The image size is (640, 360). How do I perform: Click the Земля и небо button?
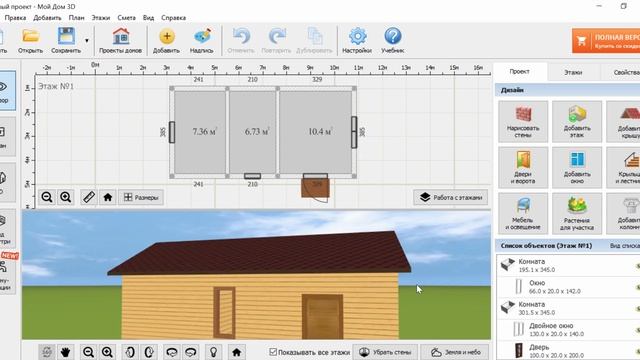pyautogui.click(x=456, y=352)
